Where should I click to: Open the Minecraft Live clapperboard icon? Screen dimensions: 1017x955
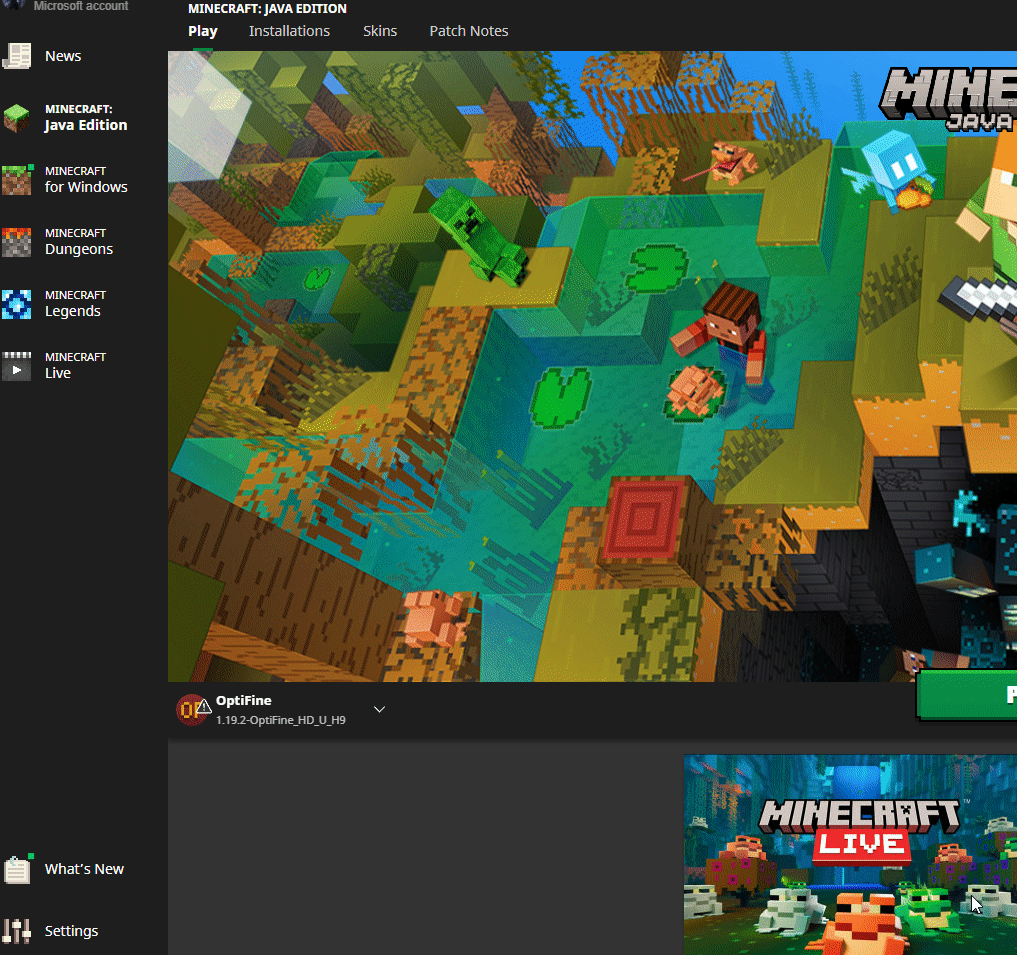click(17, 366)
